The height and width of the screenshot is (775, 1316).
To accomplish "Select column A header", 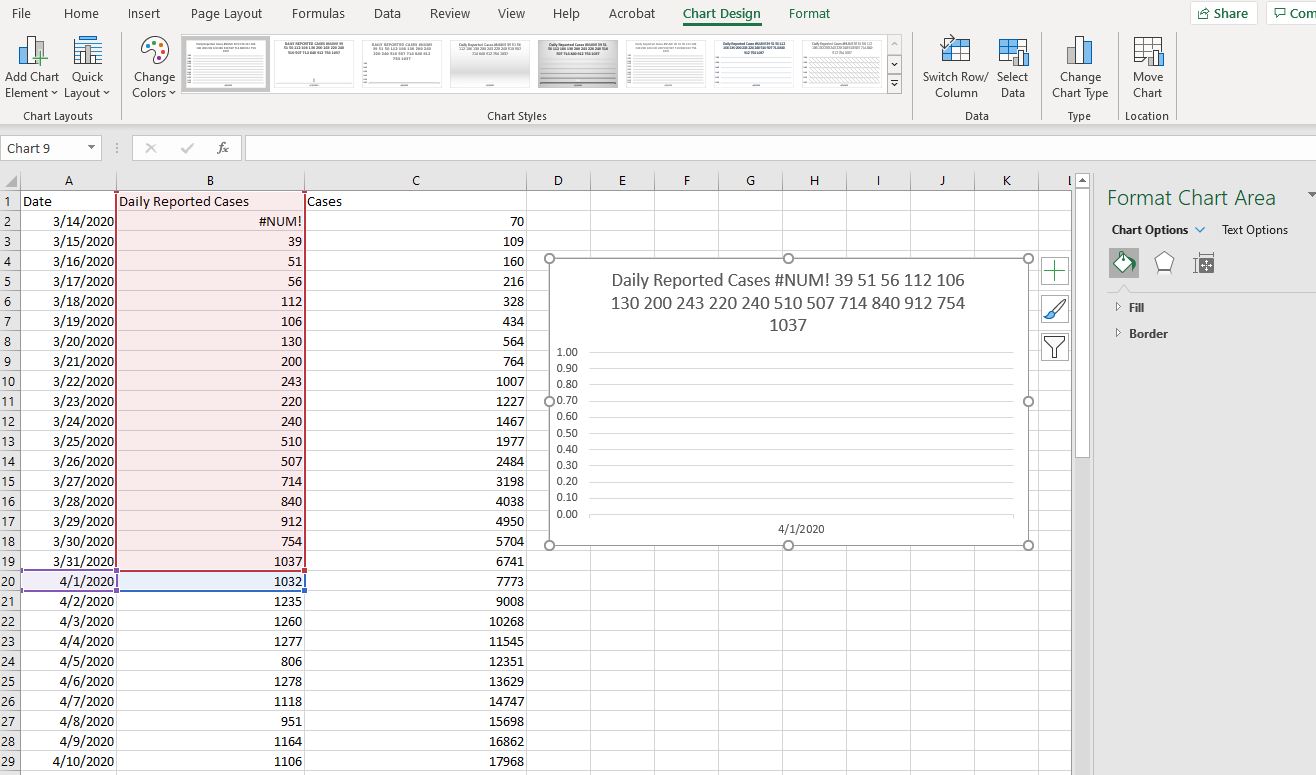I will tap(68, 181).
